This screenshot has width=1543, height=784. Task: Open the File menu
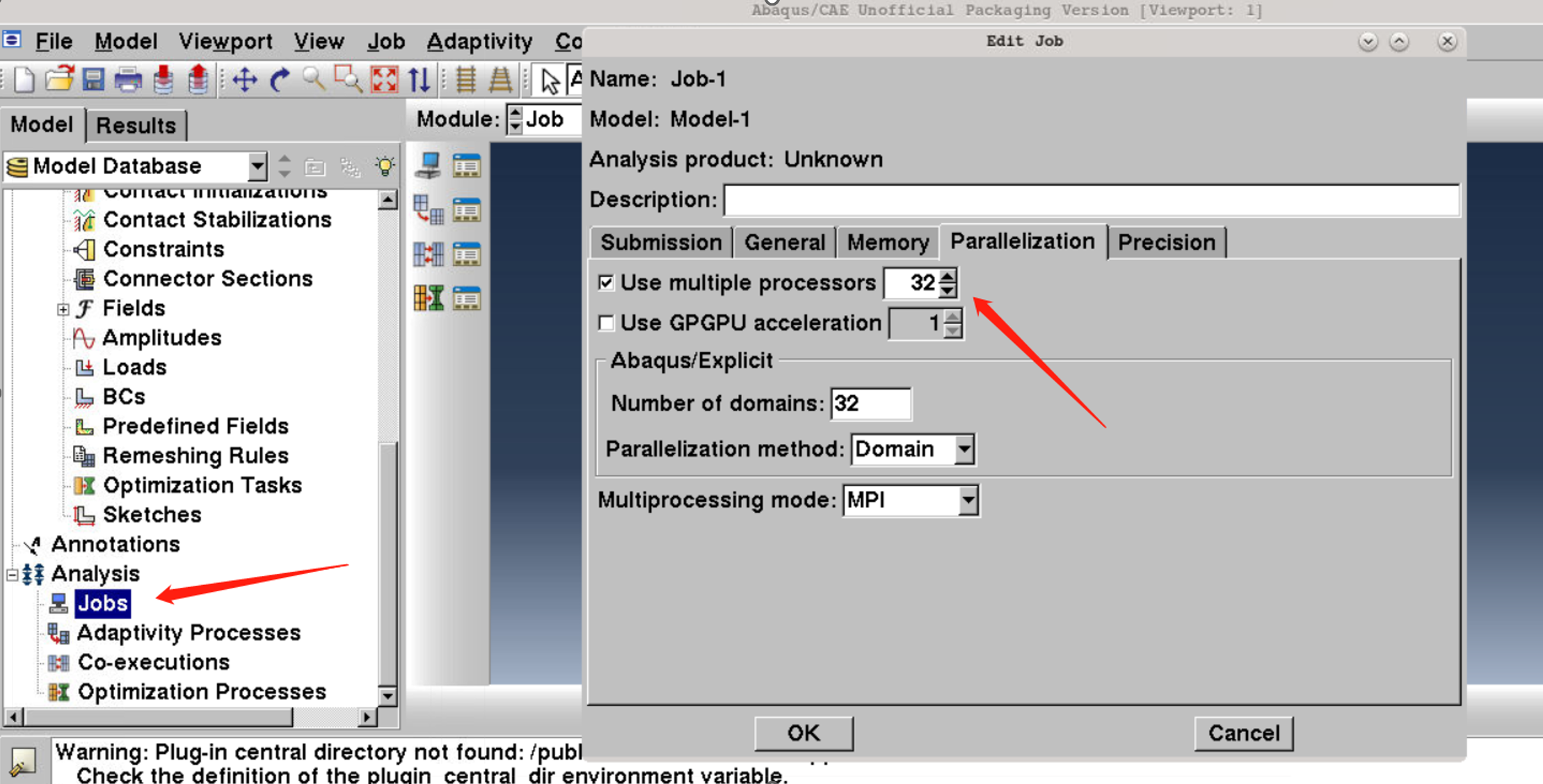[x=54, y=41]
